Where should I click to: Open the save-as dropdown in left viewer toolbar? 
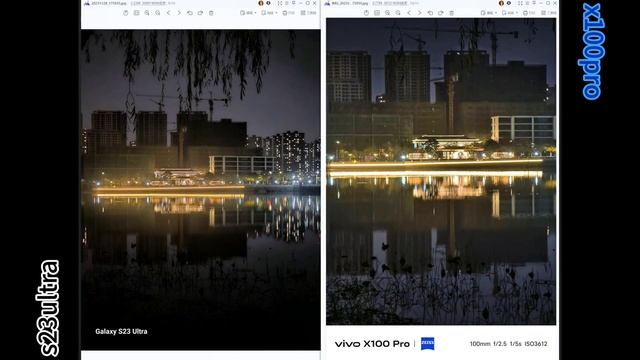click(x=269, y=13)
